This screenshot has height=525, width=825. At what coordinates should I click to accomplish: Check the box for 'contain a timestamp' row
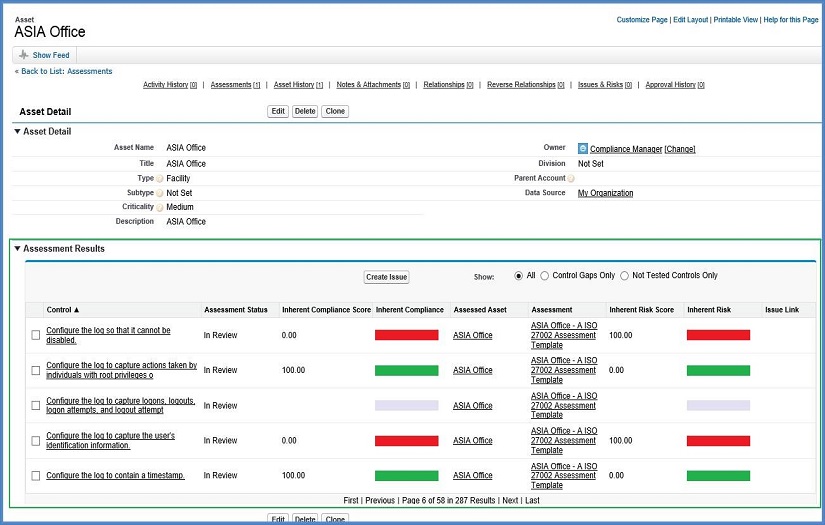point(36,476)
